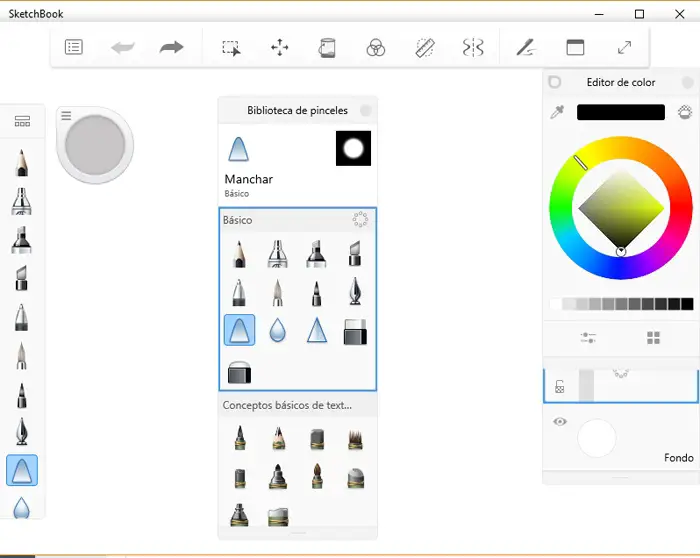Viewport: 700px width, 558px height.
Task: Choose fountain nib in Básico set
Action: pos(355,291)
